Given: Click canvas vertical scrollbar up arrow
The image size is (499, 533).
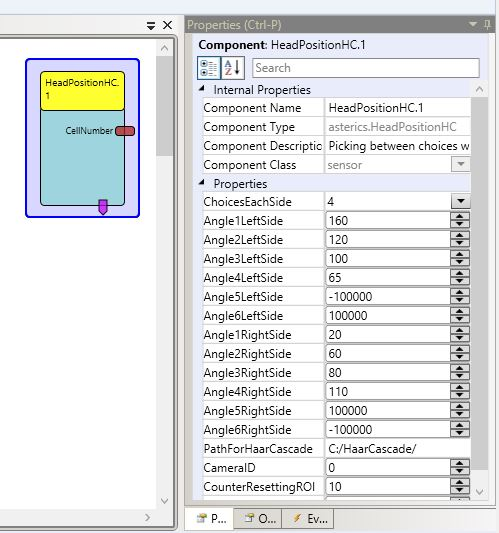Looking at the screenshot, I should (165, 48).
